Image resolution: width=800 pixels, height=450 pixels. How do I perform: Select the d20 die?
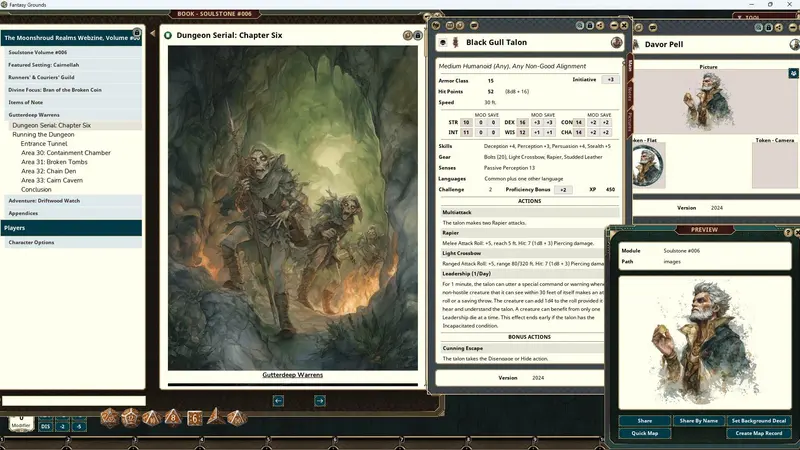point(109,418)
